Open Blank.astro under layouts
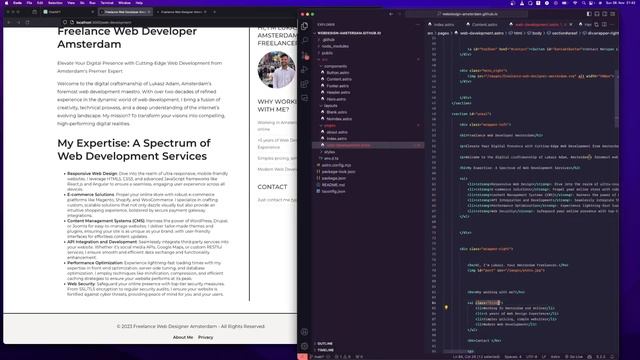640x360 pixels. pyautogui.click(x=337, y=112)
